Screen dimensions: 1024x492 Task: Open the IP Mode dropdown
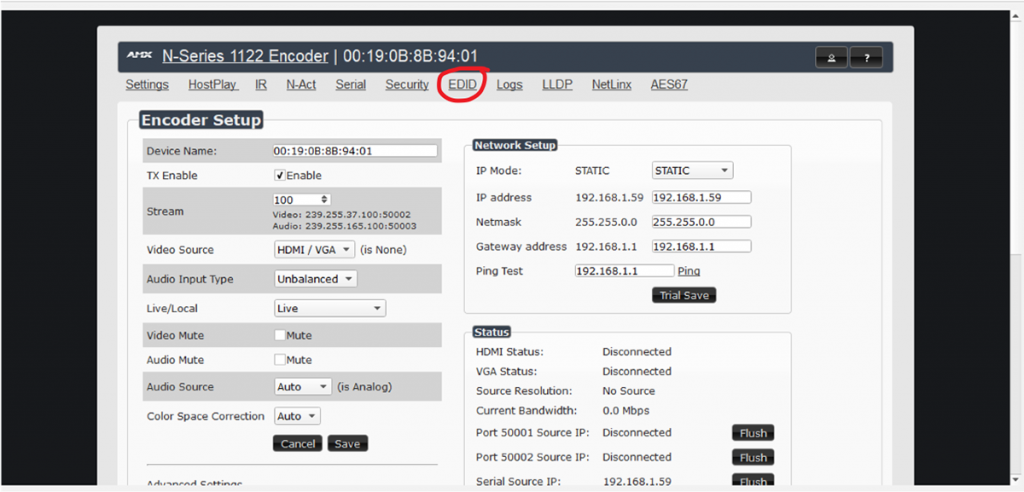coord(692,171)
